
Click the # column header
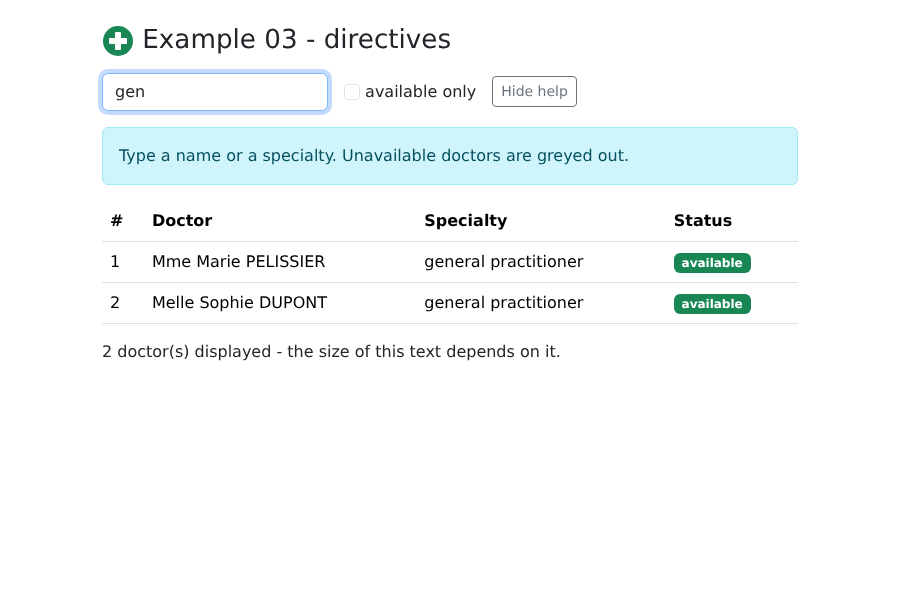click(x=117, y=220)
